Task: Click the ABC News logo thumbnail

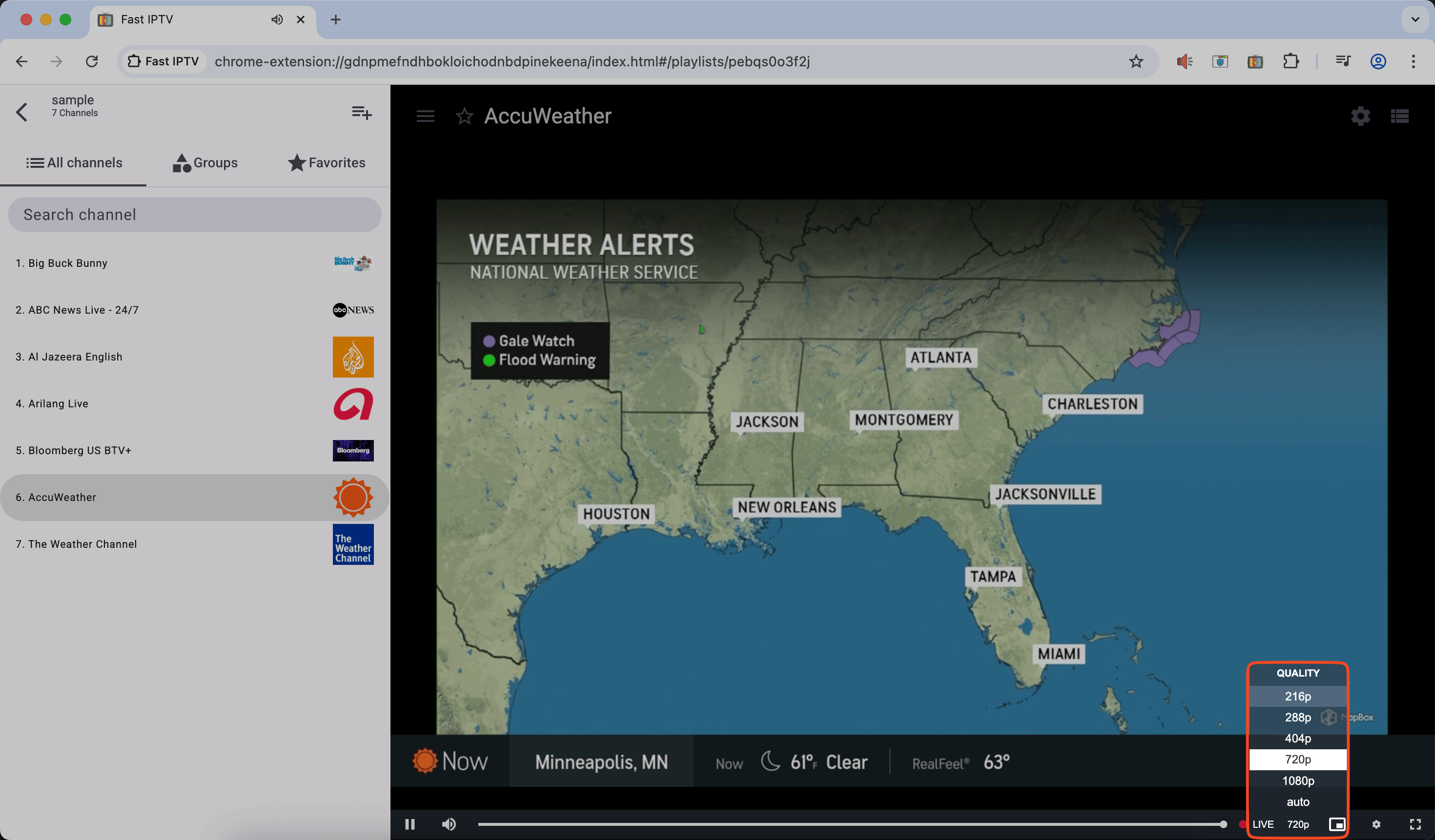Action: (353, 310)
